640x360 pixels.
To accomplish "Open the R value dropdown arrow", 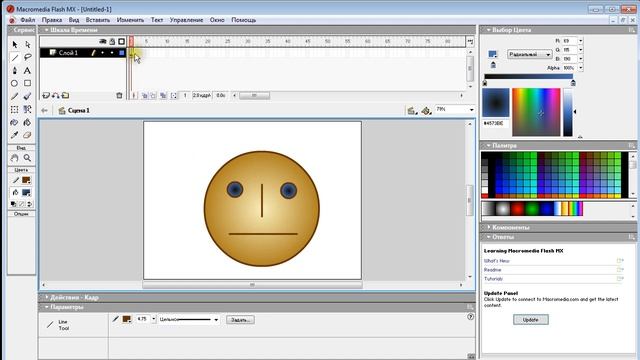I will coord(580,41).
